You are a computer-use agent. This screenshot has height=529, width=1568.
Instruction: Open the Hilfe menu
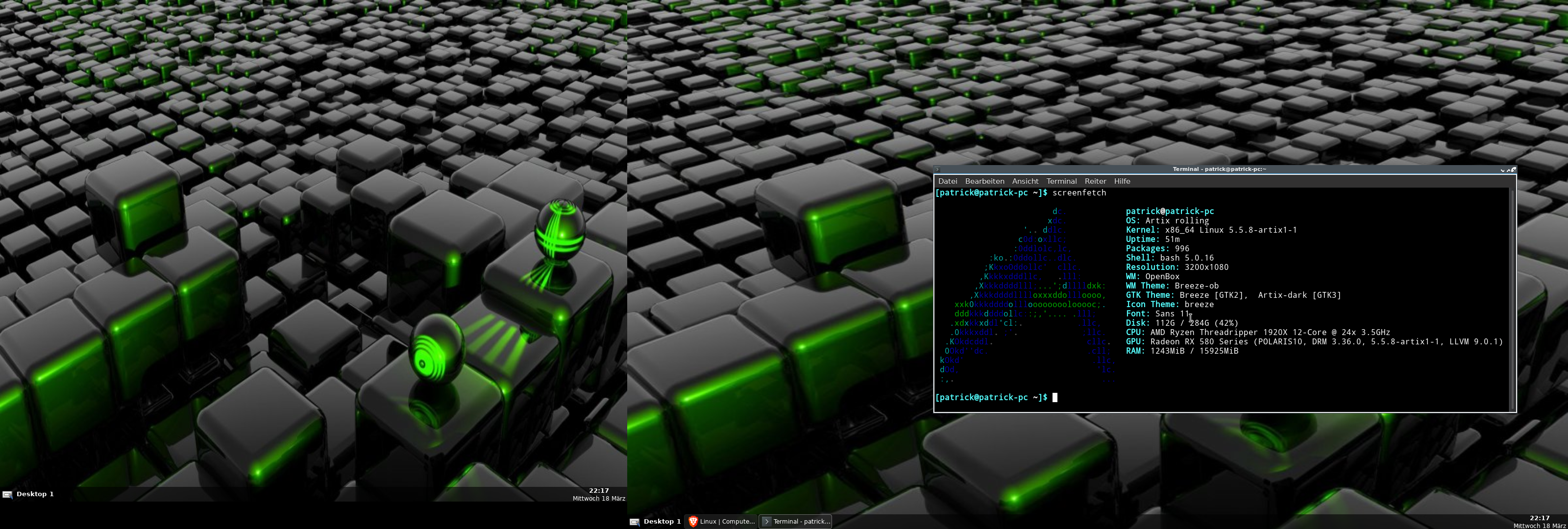tap(1122, 181)
